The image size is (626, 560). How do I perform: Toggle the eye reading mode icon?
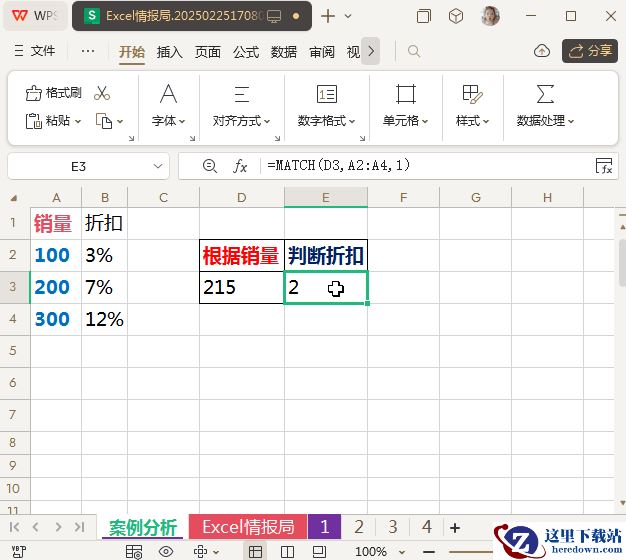166,552
